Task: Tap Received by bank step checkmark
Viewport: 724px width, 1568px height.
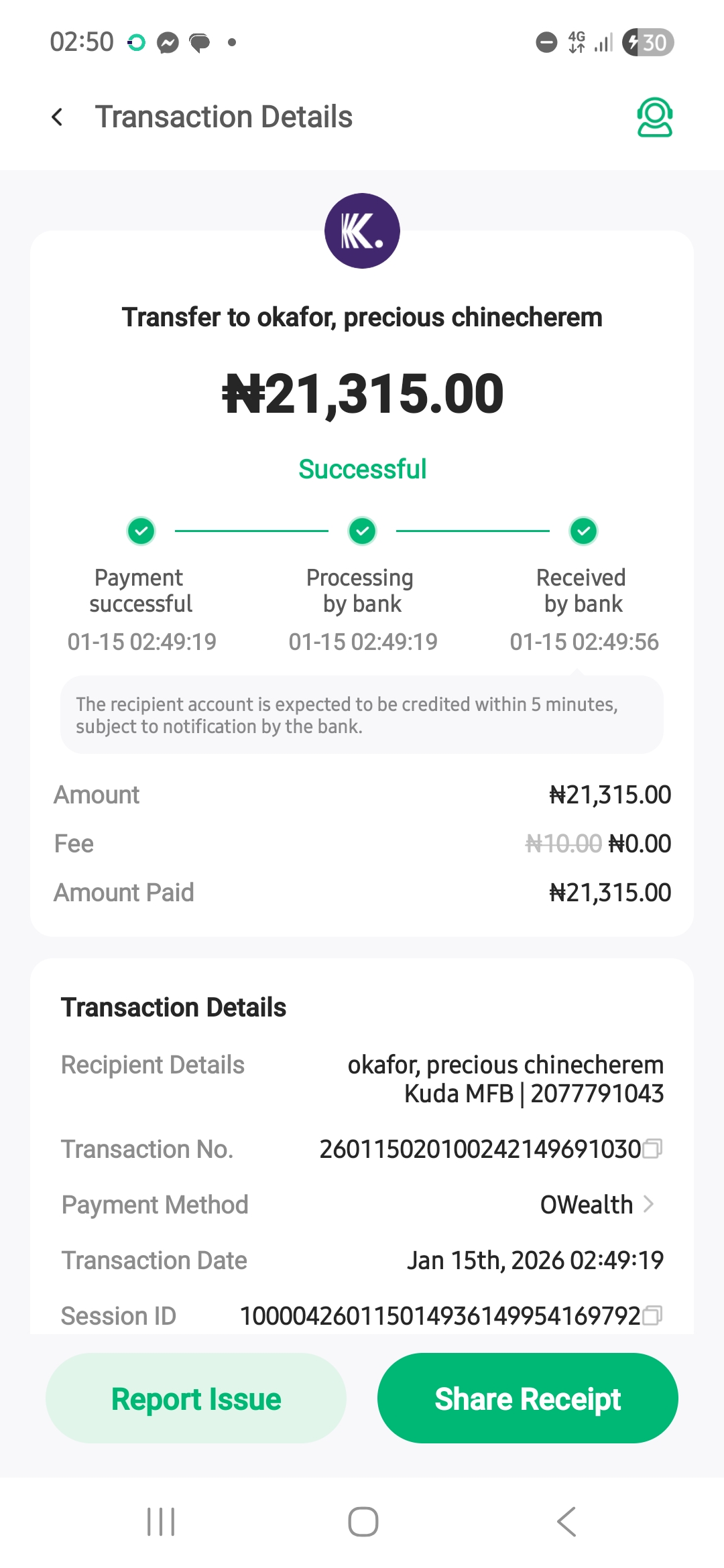Action: (584, 531)
